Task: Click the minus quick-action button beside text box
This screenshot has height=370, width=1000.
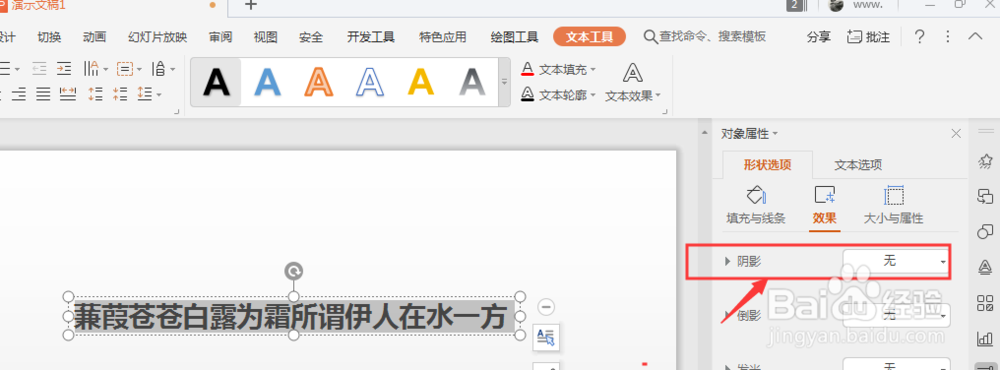Action: [546, 307]
